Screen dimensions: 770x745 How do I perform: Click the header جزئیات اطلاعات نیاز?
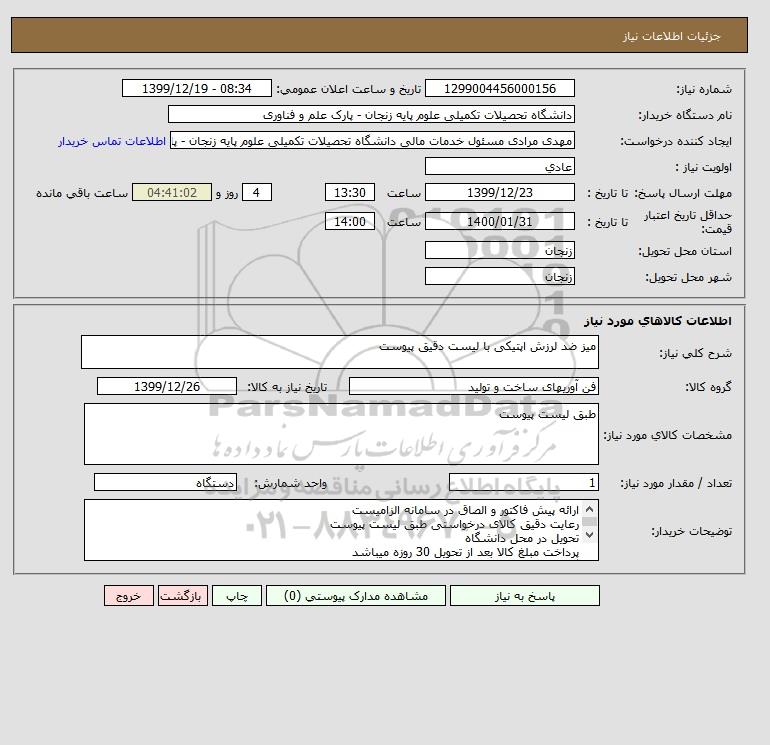click(x=671, y=36)
